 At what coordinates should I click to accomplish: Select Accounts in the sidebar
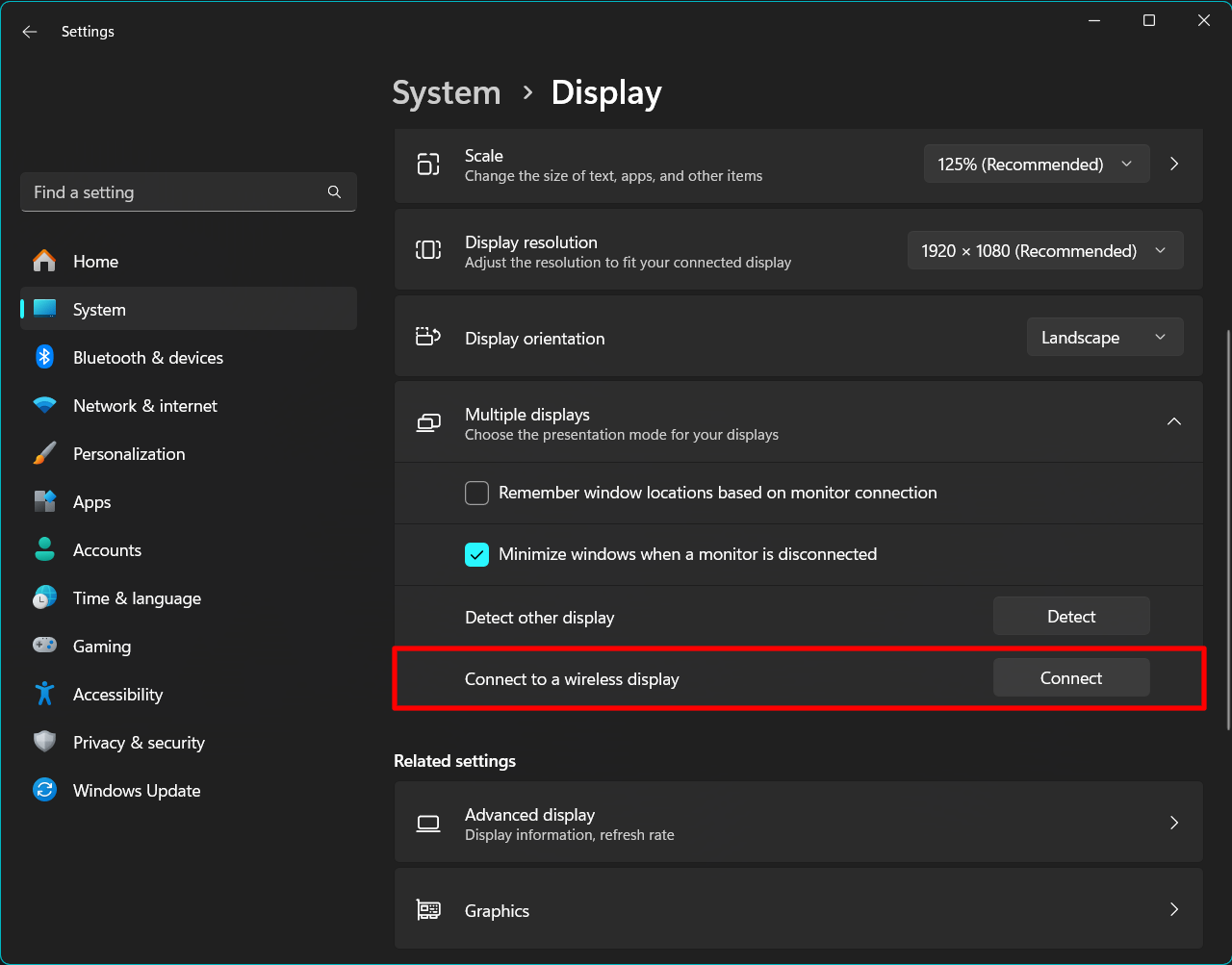coord(189,549)
